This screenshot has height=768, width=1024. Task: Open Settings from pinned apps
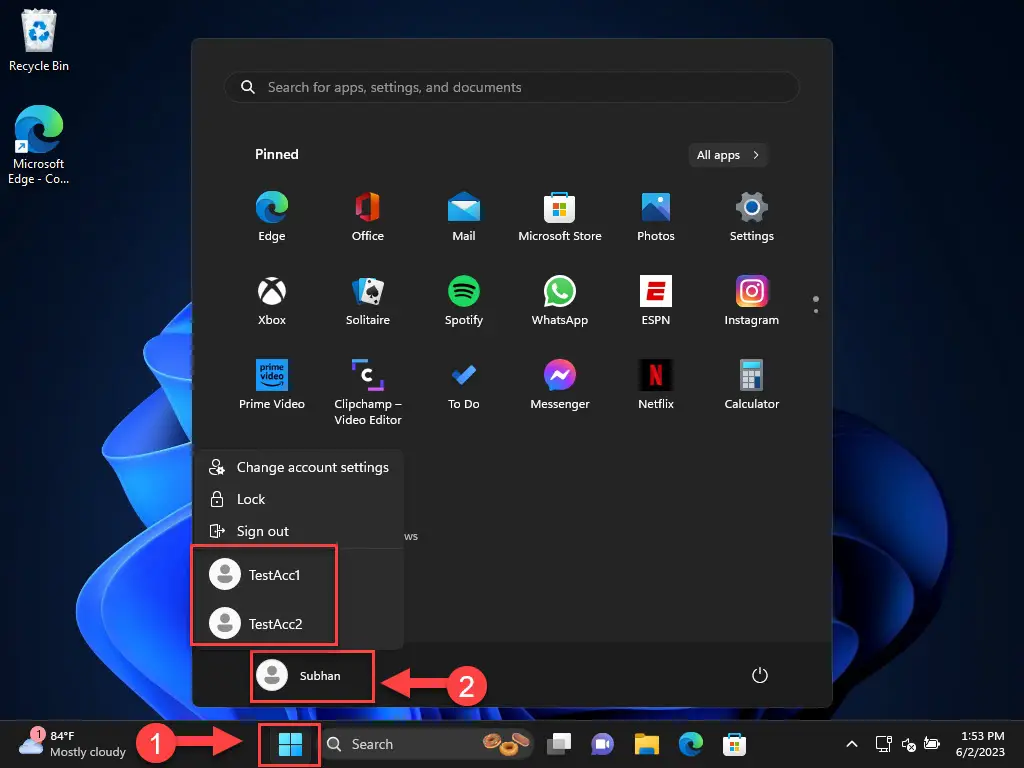click(752, 217)
